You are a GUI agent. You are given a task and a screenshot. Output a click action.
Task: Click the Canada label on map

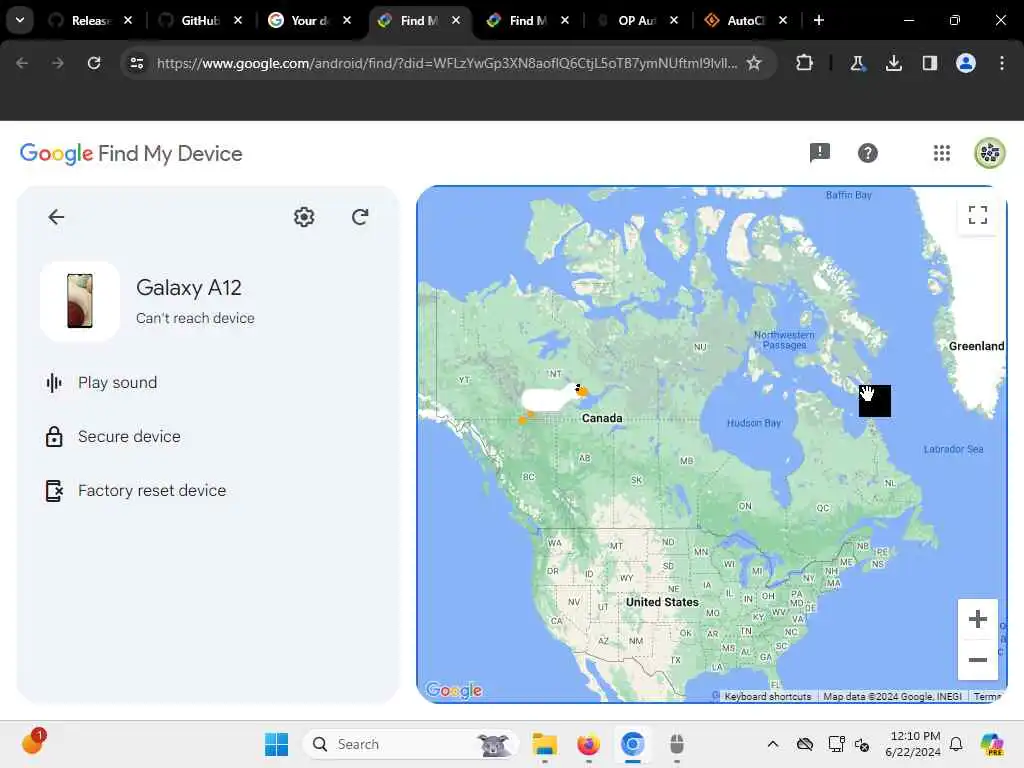(x=601, y=418)
